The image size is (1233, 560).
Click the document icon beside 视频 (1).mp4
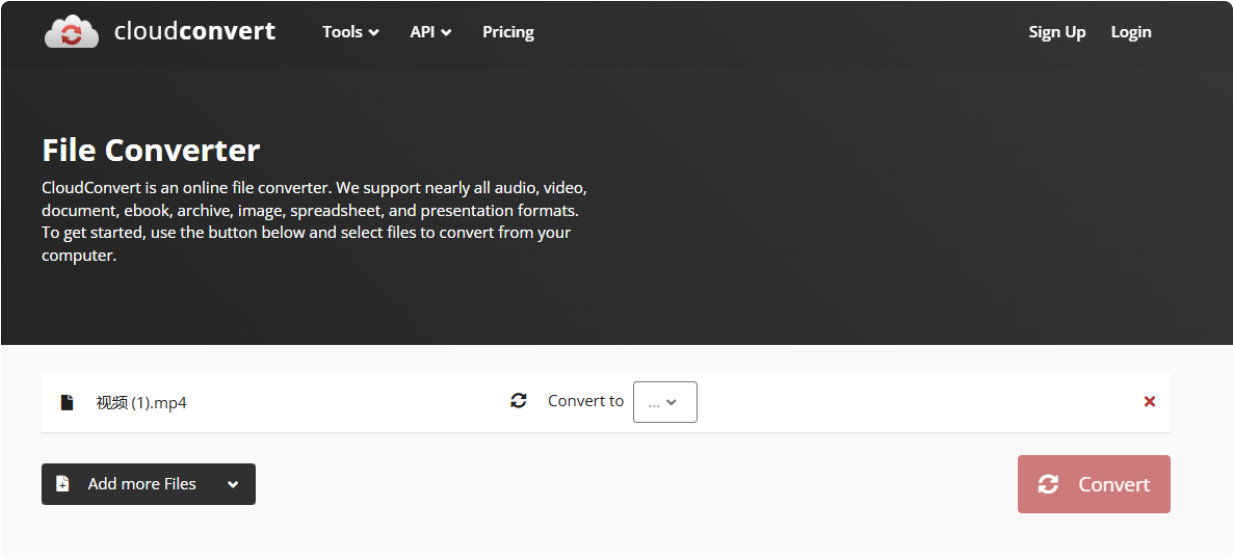(x=67, y=402)
